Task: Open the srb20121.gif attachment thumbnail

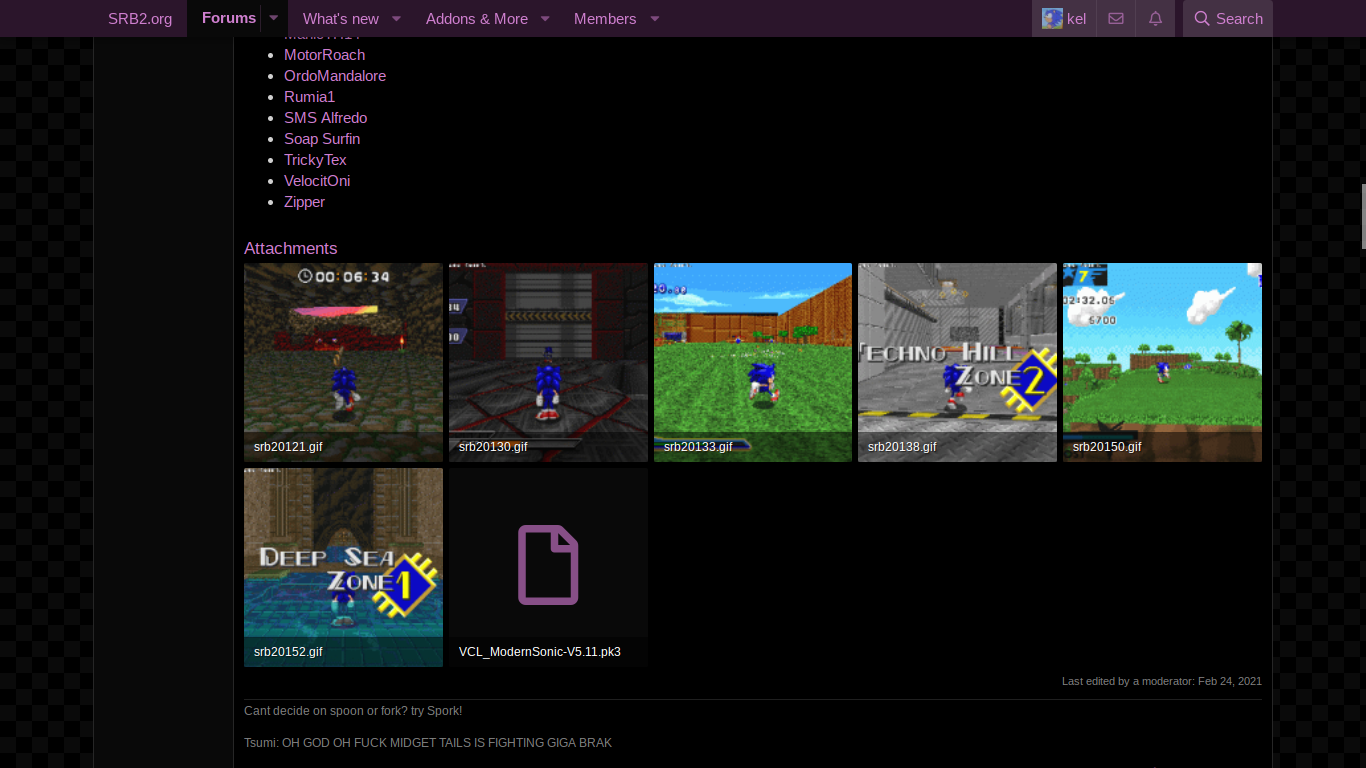Action: pyautogui.click(x=343, y=362)
